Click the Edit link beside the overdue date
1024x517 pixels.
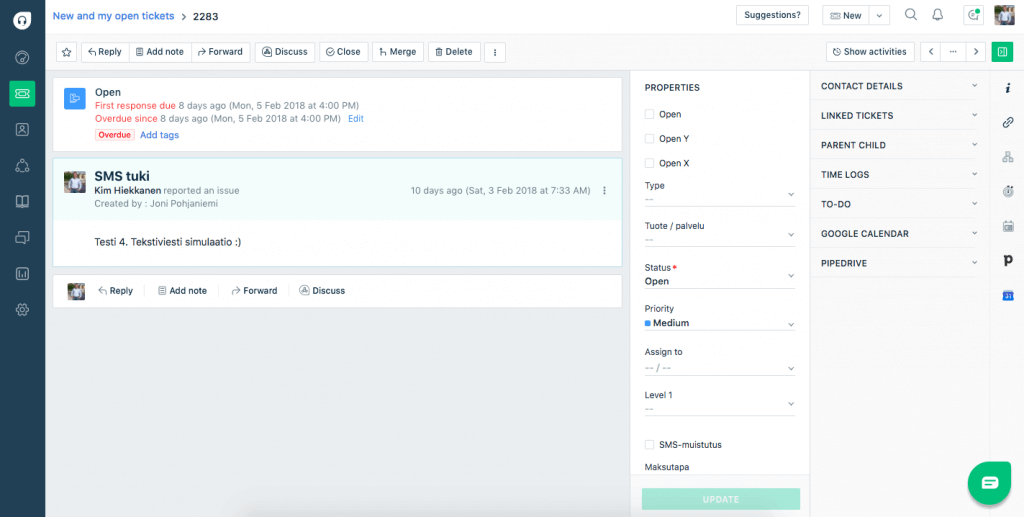(356, 119)
